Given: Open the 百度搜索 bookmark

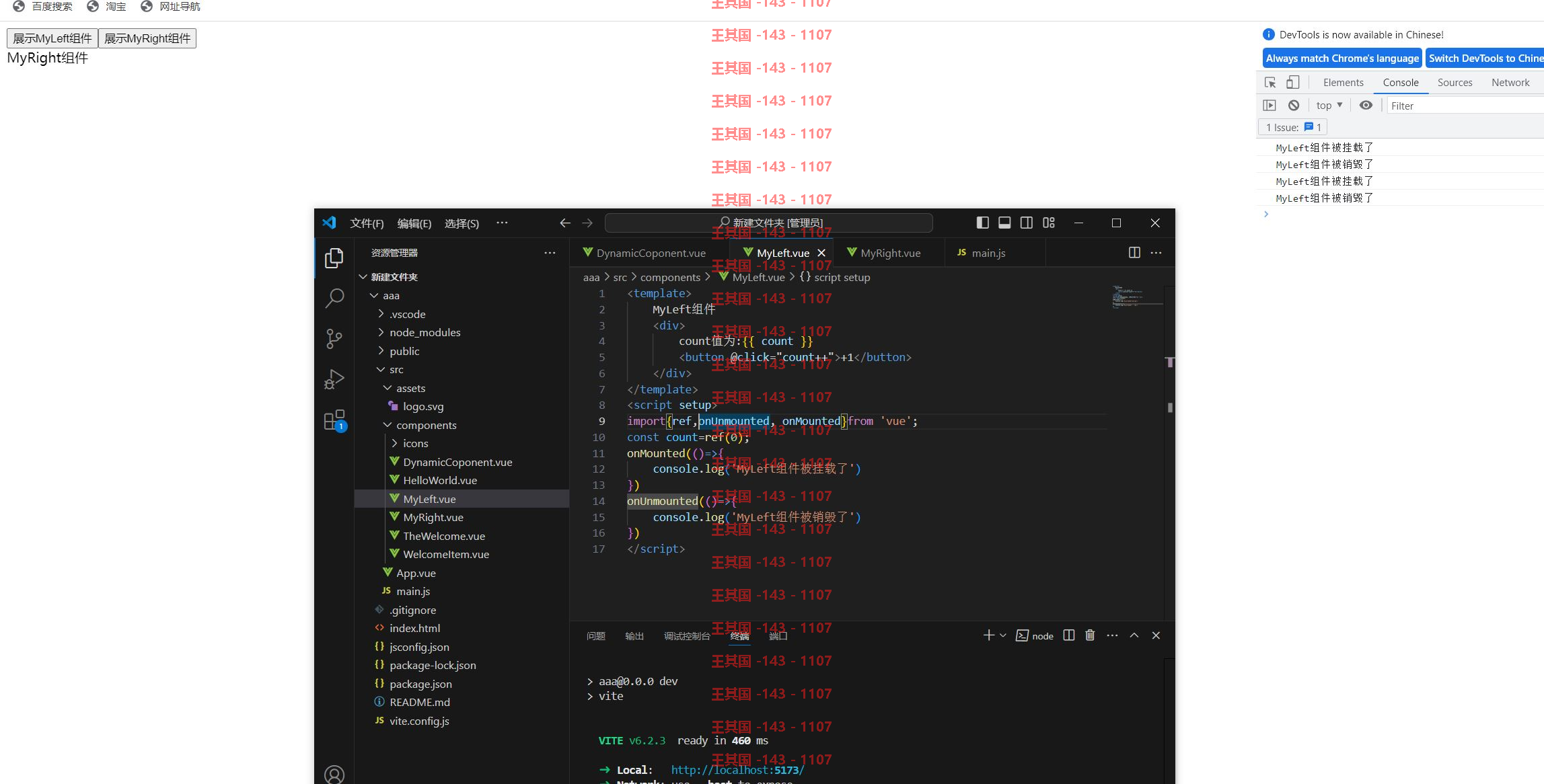Looking at the screenshot, I should click(x=43, y=6).
